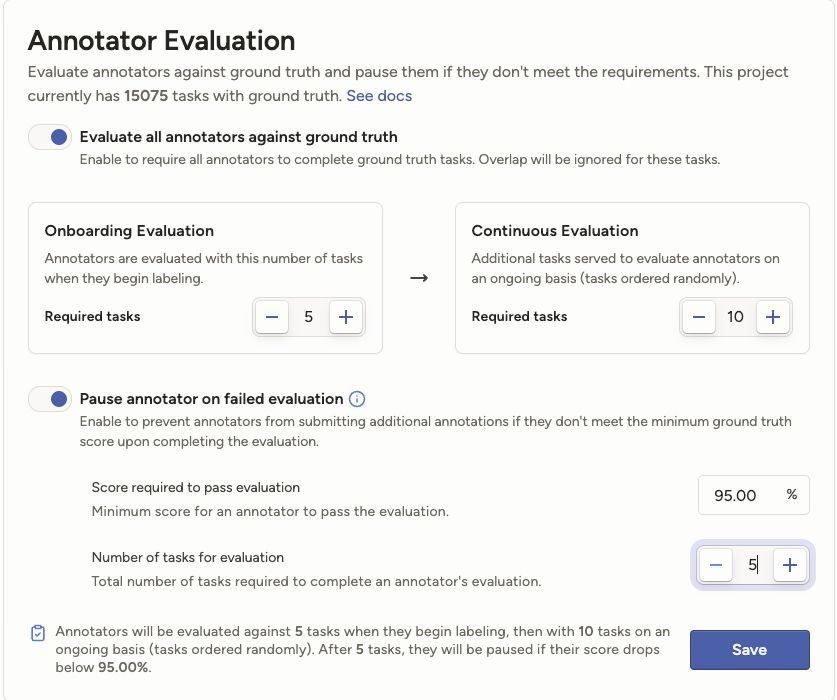Click the clipboard summary icon
Image resolution: width=837 pixels, height=700 pixels.
point(38,633)
